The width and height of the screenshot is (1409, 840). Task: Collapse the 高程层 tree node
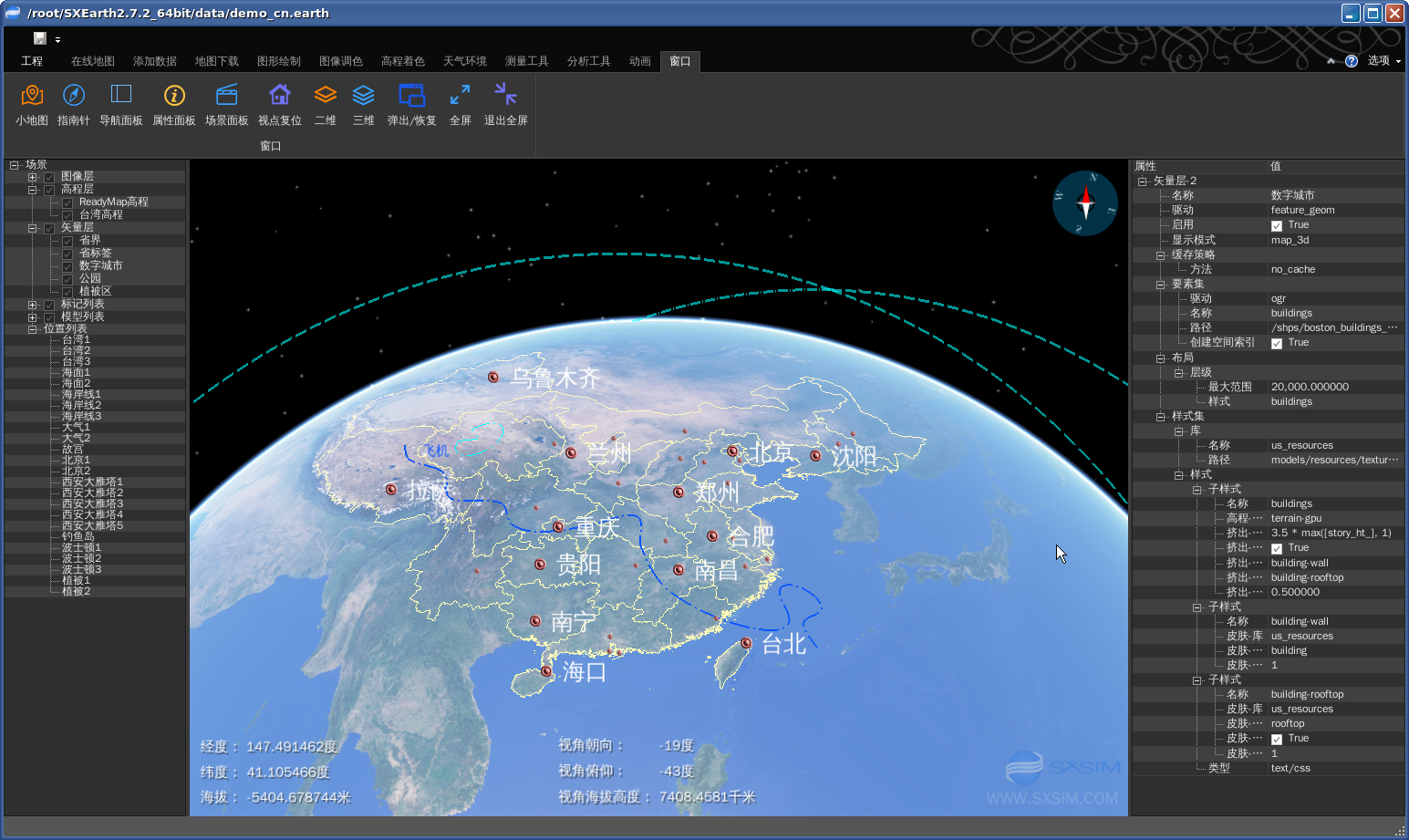32,190
